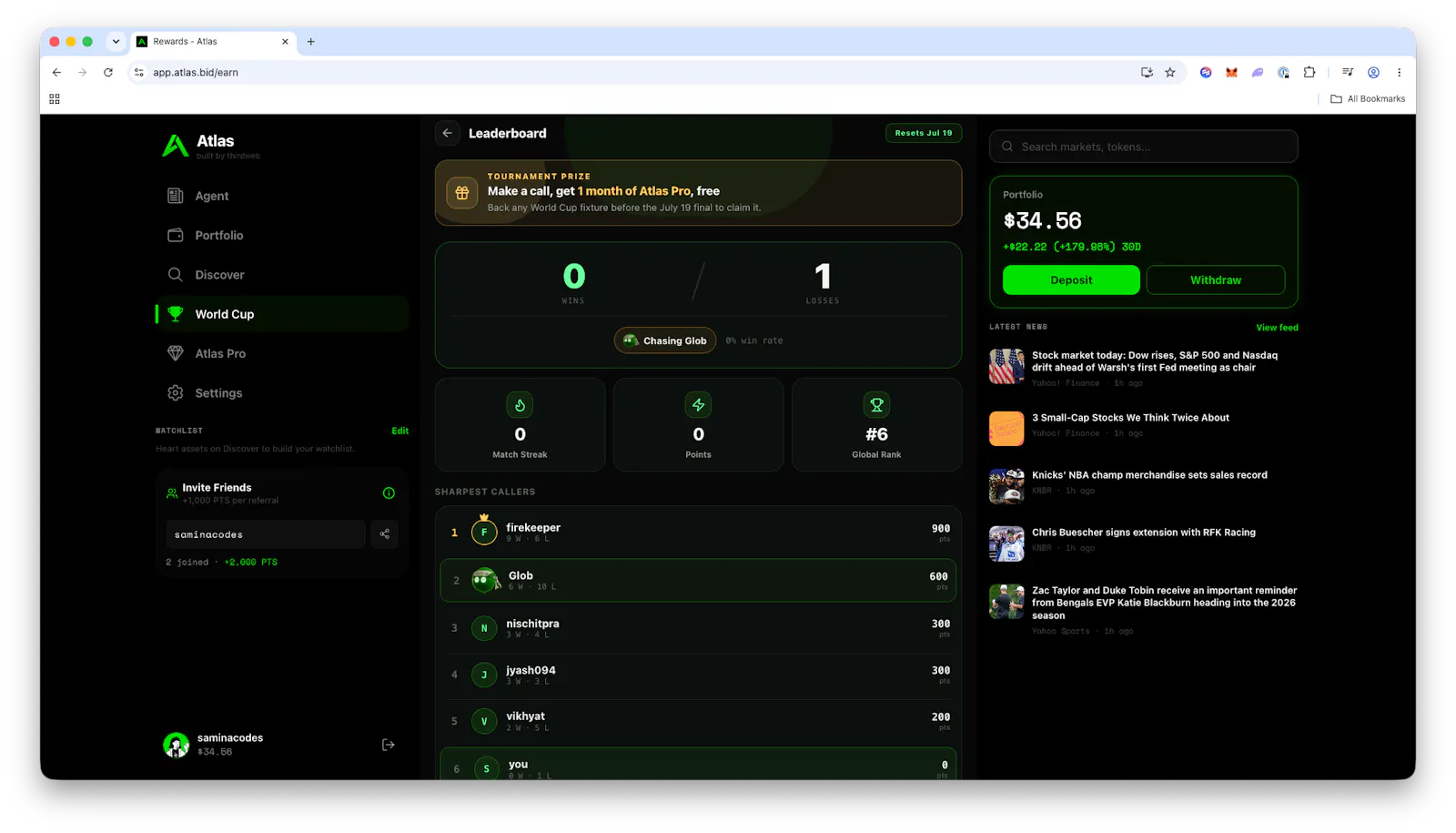Open View feed link

click(x=1277, y=328)
